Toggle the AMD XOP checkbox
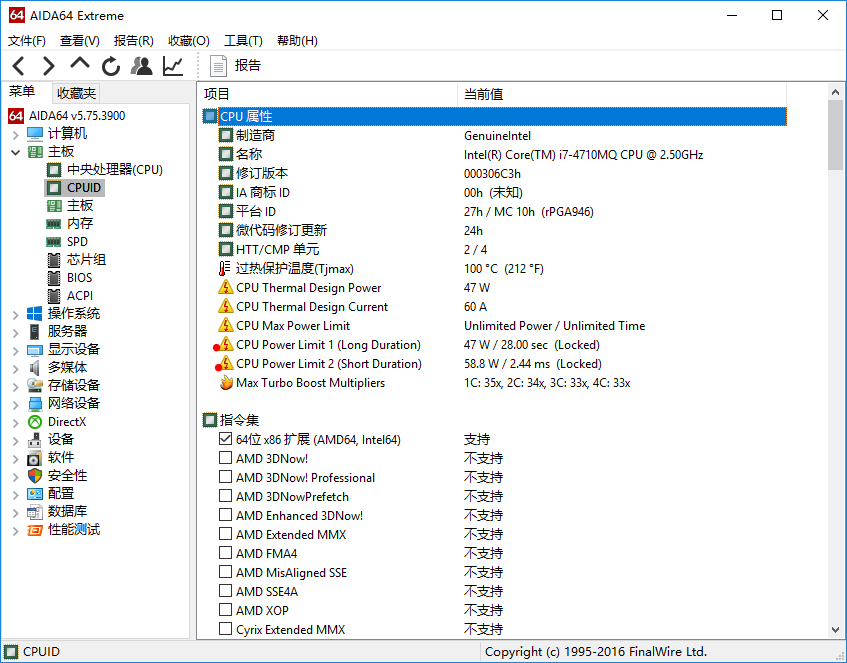Screen dimensions: 847x663 (x=225, y=610)
